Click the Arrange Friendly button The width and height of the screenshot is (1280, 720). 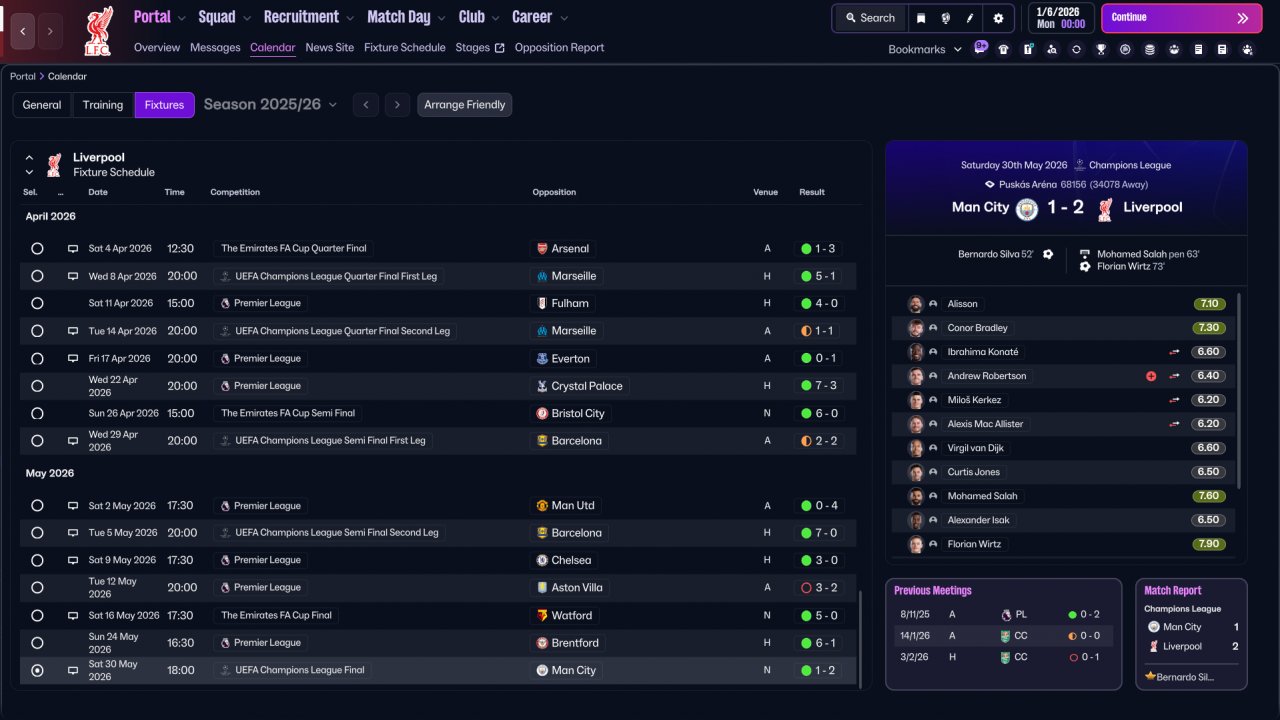pos(464,105)
